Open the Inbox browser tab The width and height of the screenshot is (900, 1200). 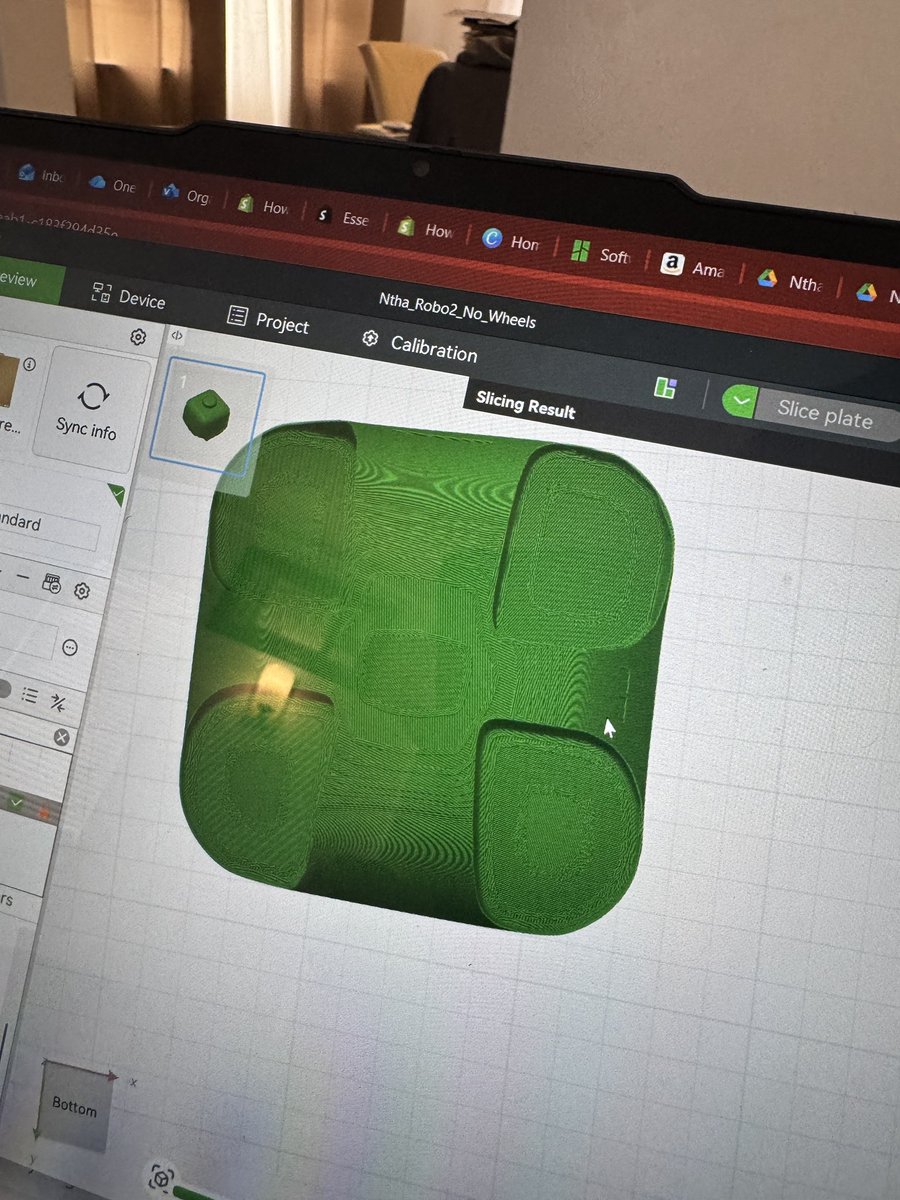[43, 174]
